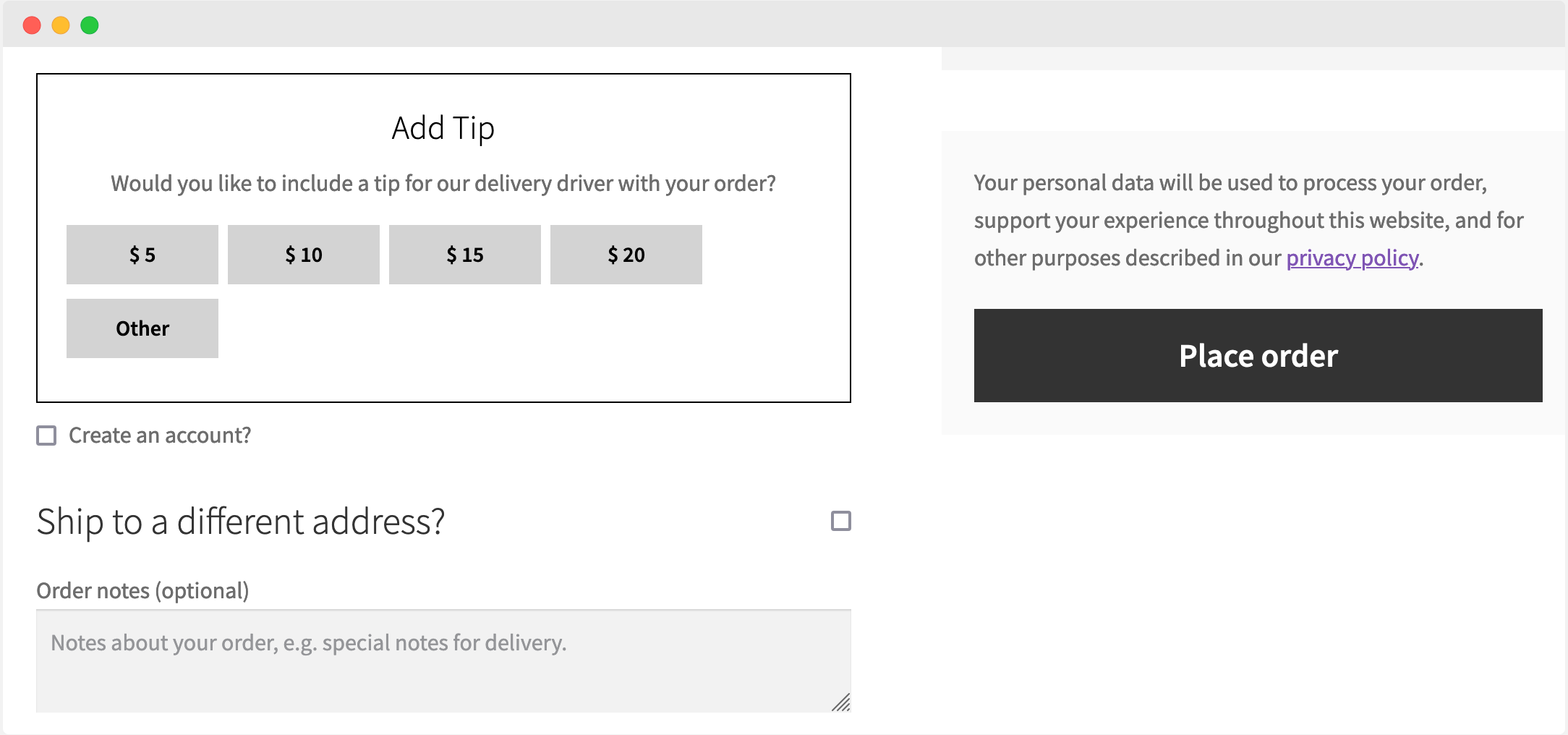Screen dimensions: 1568x735
Task: Click the red close window button
Action: (32, 25)
